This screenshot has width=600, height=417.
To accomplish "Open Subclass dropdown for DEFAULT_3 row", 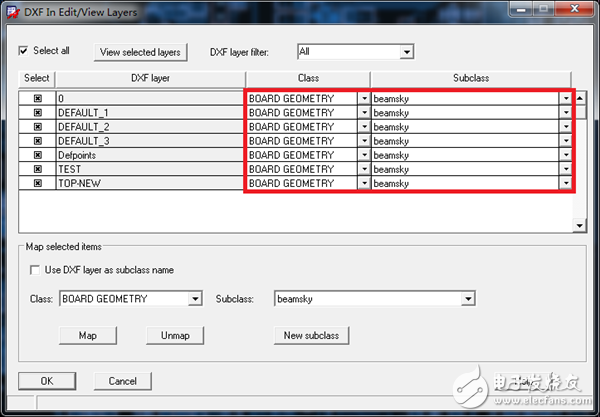I will point(565,141).
